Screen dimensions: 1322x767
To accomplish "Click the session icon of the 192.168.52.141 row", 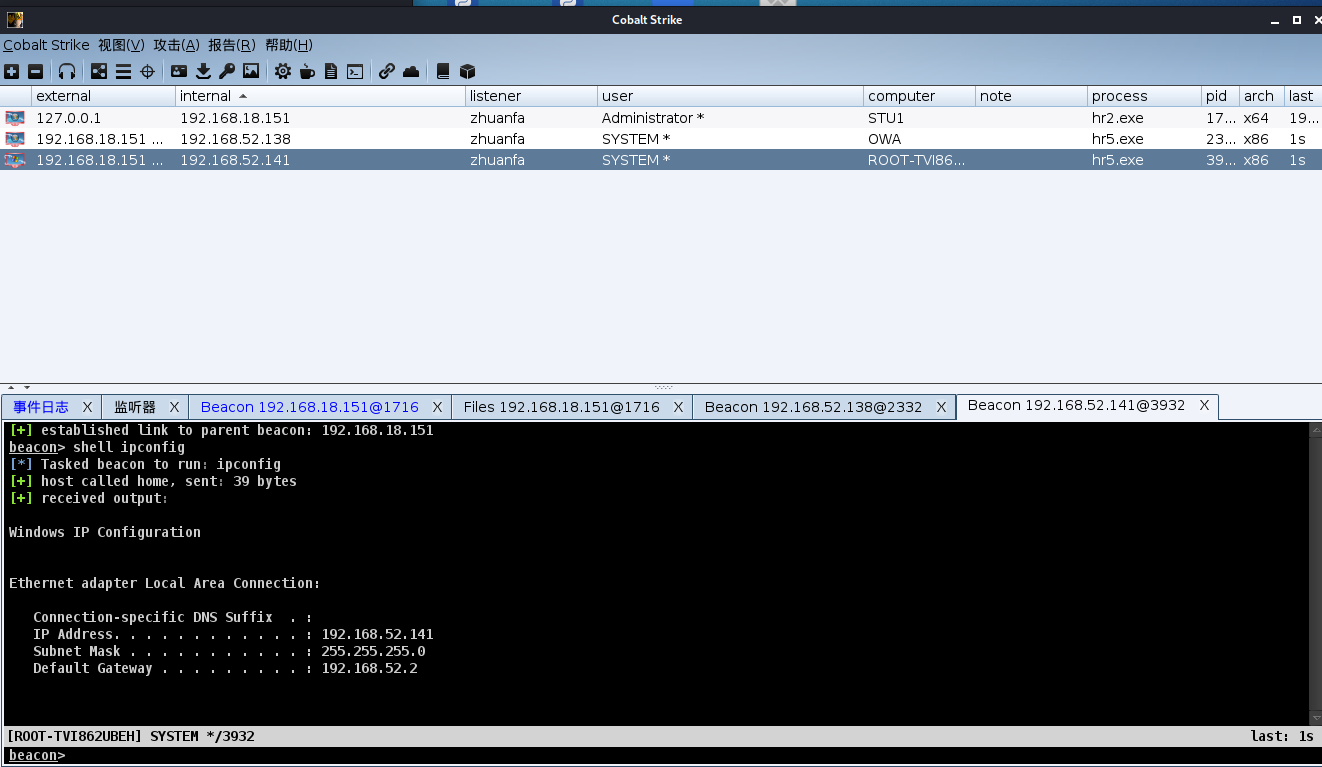I will click(15, 160).
